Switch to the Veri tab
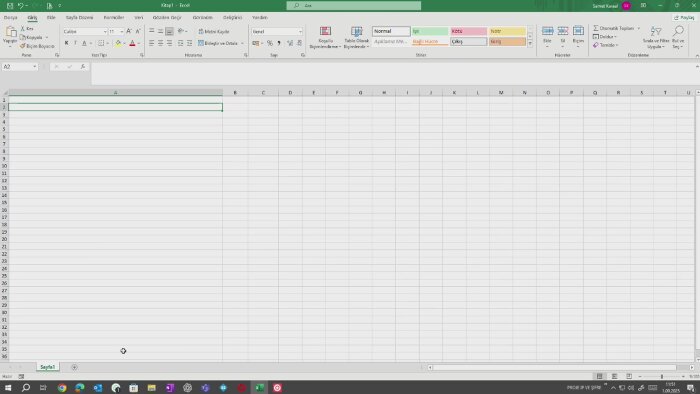The width and height of the screenshot is (700, 394). point(139,17)
